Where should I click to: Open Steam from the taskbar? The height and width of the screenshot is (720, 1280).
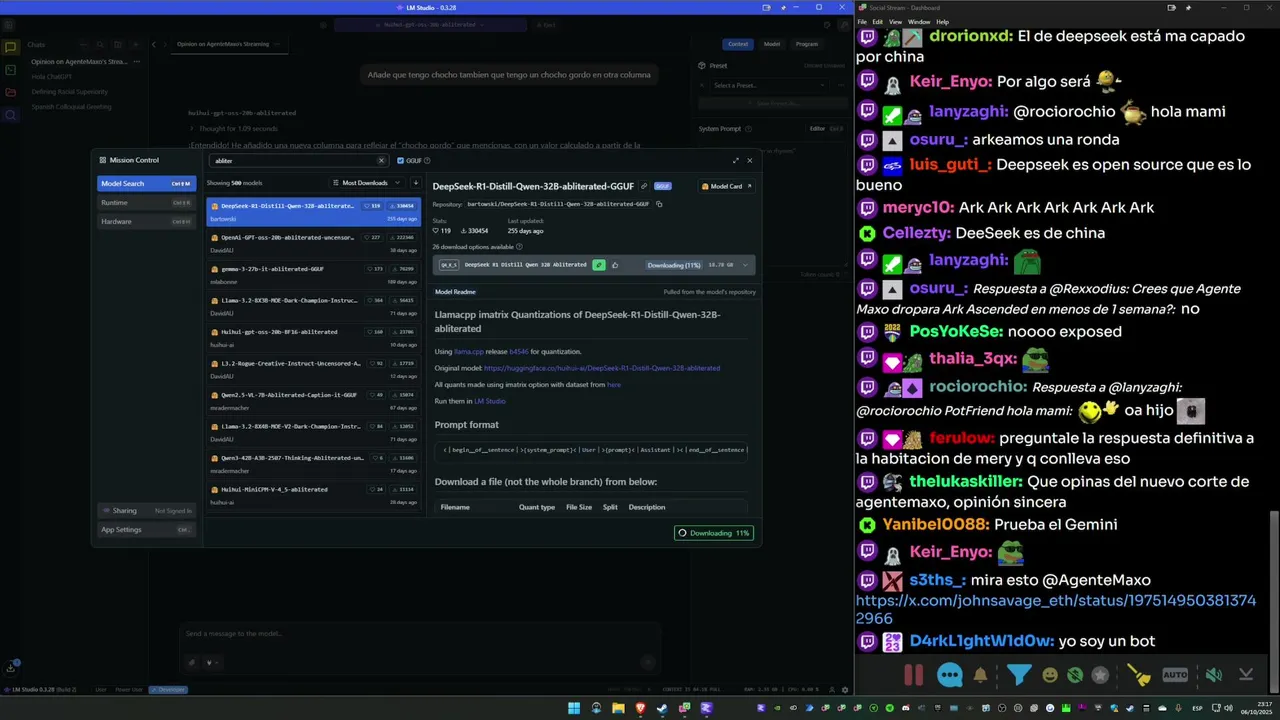(662, 708)
